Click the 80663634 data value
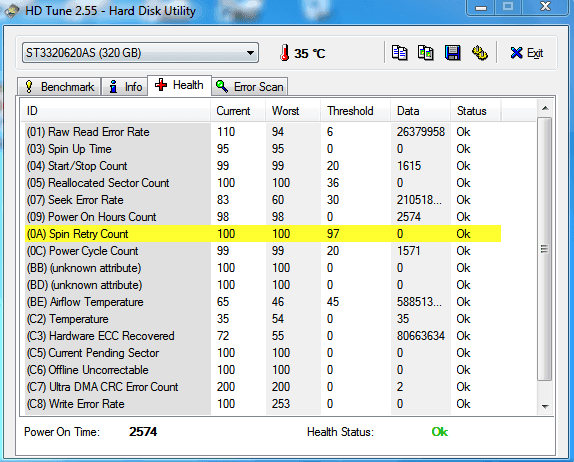Viewport: 574px width, 462px height. point(421,336)
